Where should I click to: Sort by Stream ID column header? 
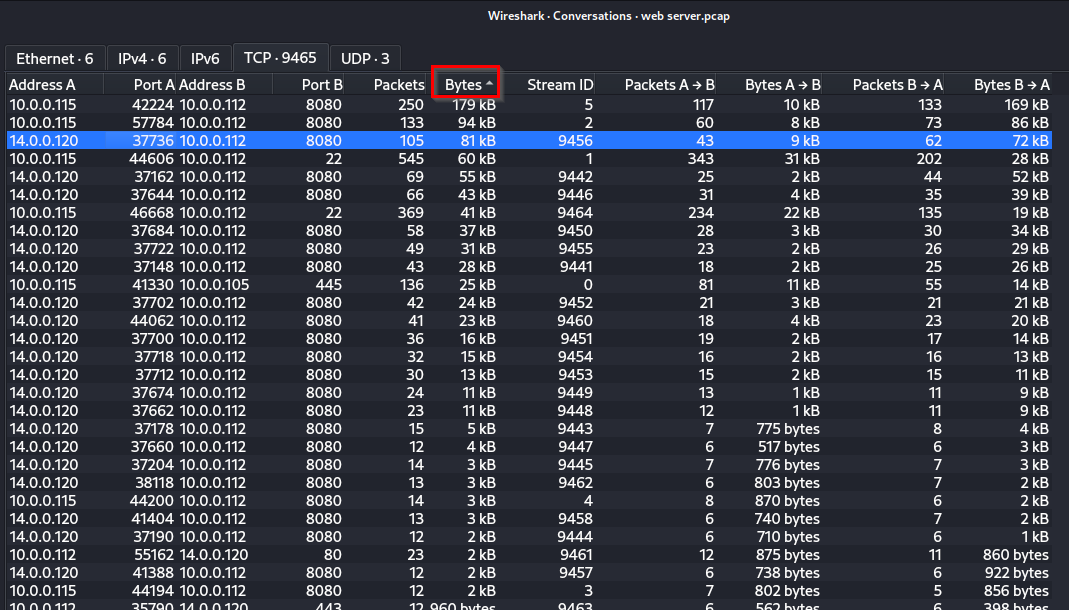pos(559,85)
